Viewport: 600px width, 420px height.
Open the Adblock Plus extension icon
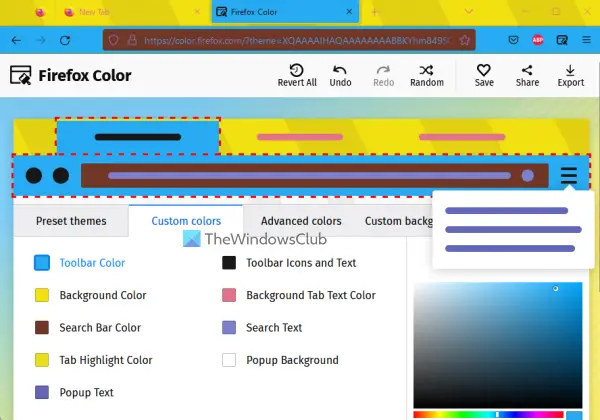click(538, 40)
